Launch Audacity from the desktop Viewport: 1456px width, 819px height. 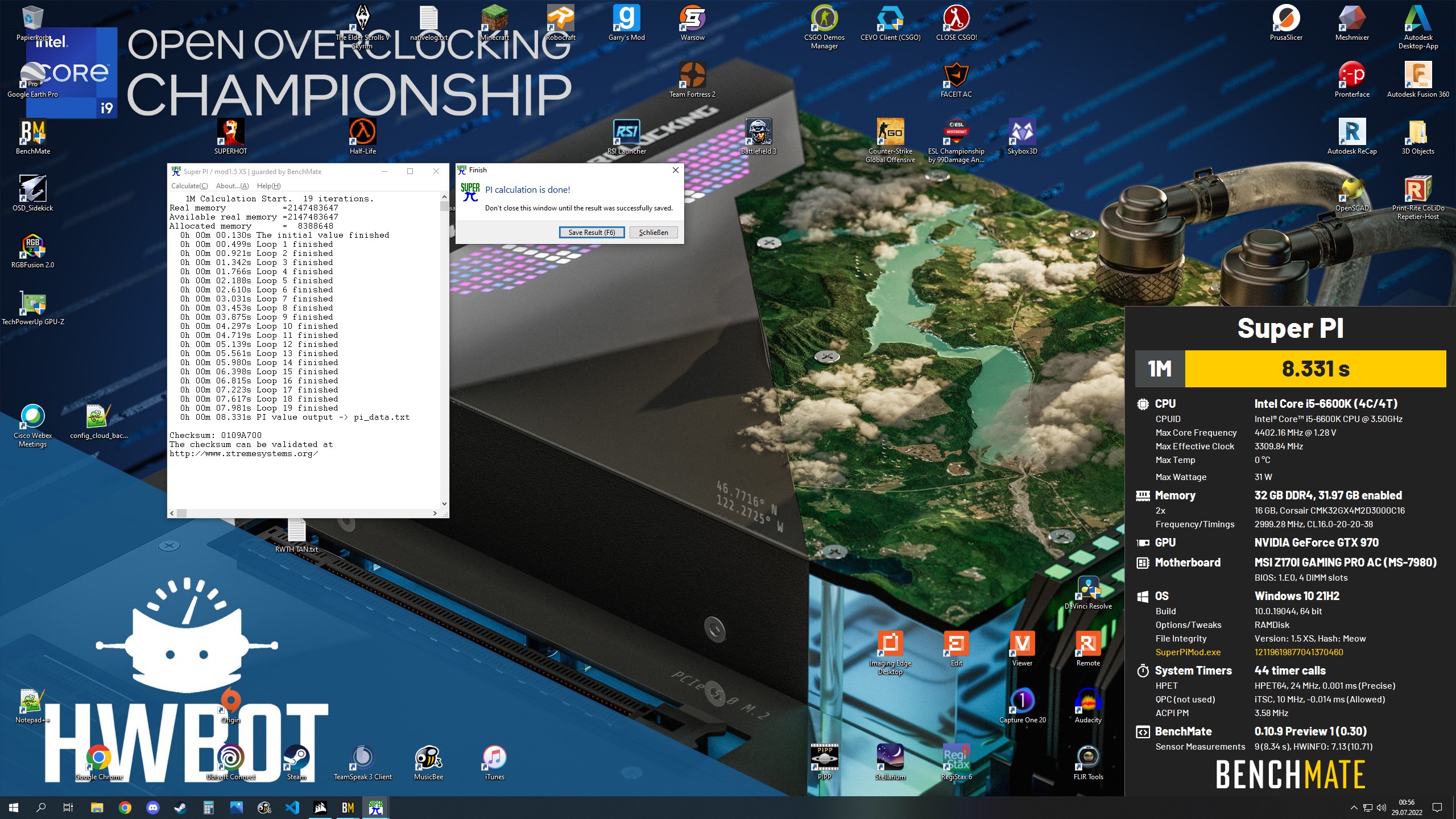coord(1088,706)
